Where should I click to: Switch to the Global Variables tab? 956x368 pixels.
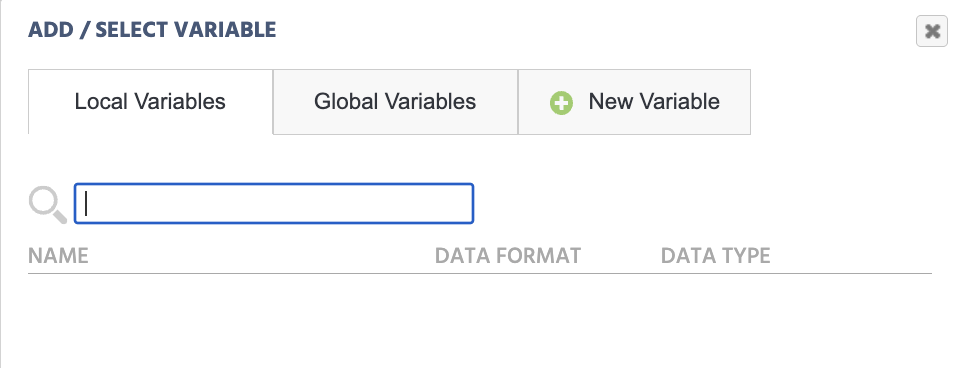(395, 102)
